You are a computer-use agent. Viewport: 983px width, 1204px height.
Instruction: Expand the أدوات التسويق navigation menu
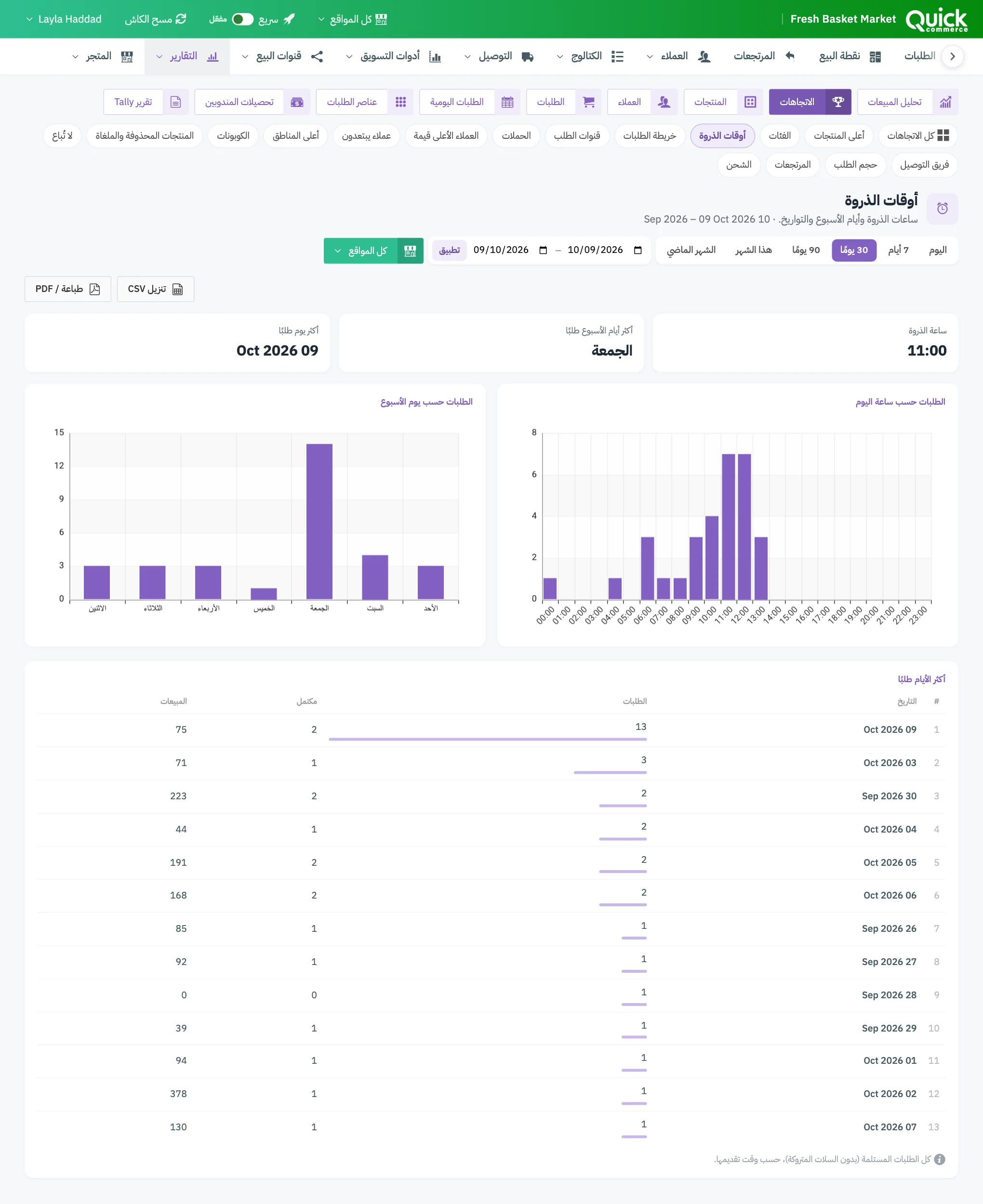tap(394, 56)
